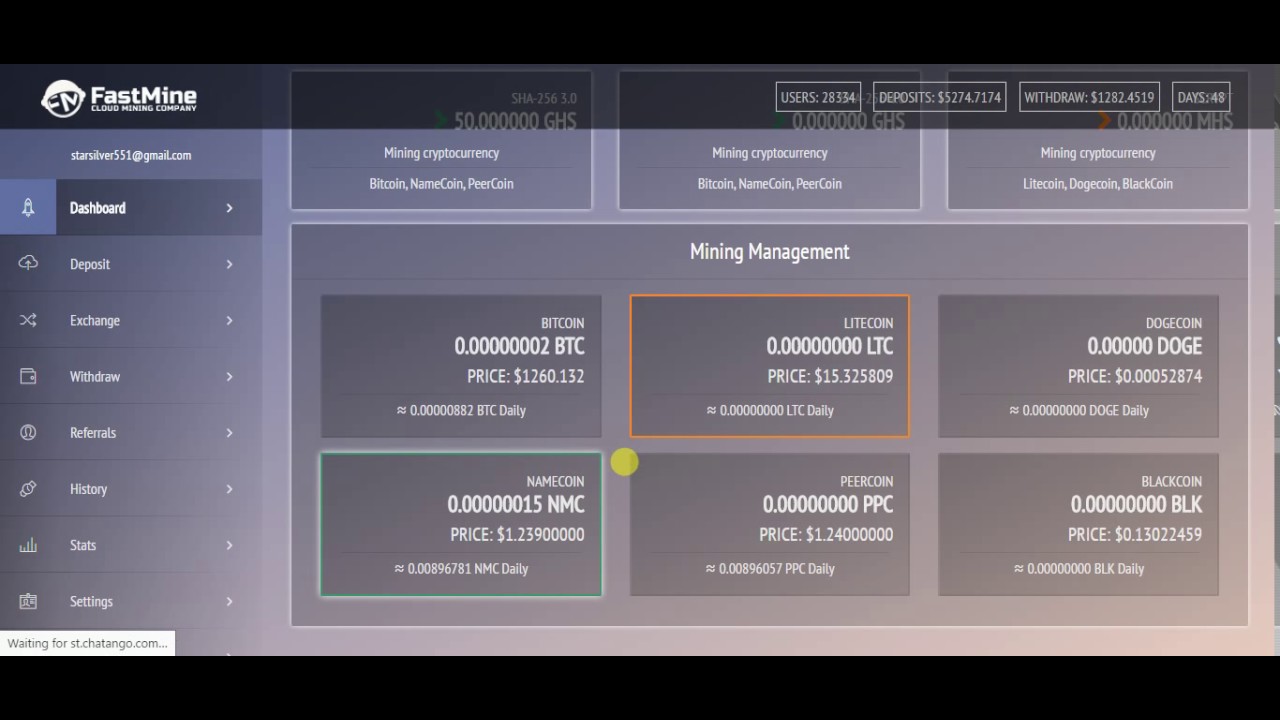Image resolution: width=1280 pixels, height=720 pixels.
Task: Click the starsilver551@gmail.com account email
Action: pyautogui.click(x=131, y=155)
